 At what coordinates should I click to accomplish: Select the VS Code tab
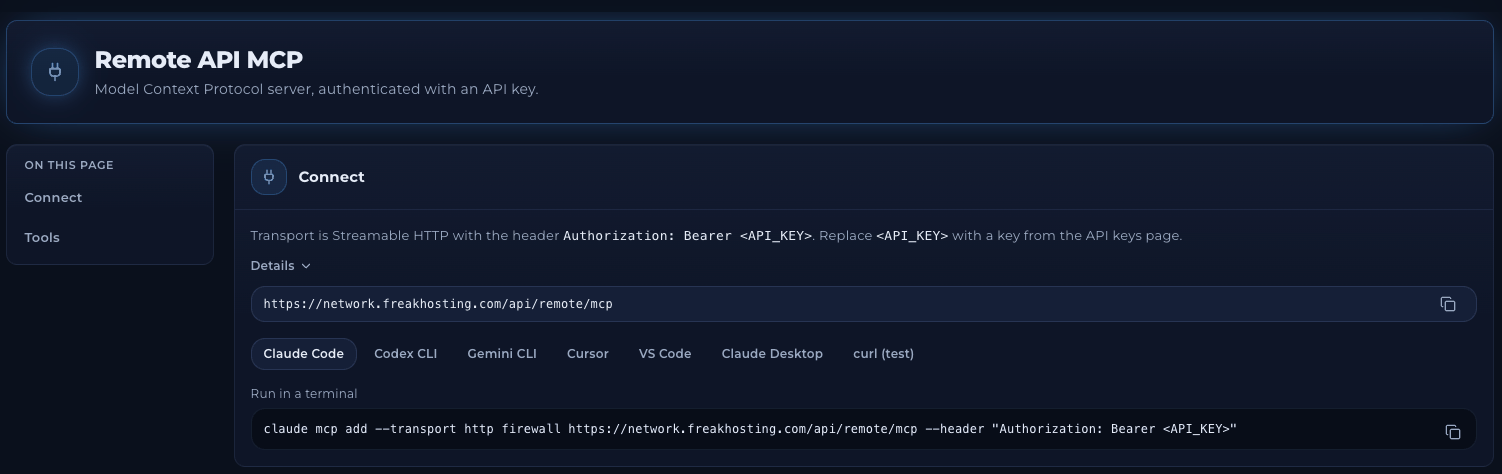tap(665, 354)
